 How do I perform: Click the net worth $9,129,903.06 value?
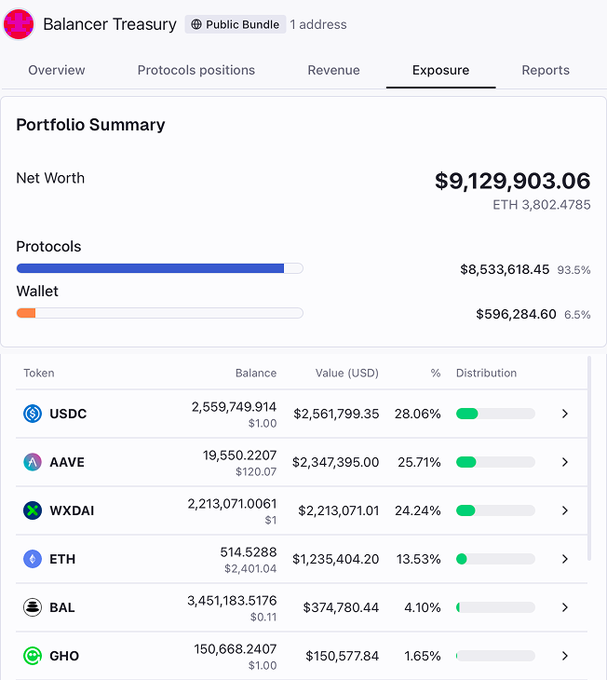[x=512, y=181]
